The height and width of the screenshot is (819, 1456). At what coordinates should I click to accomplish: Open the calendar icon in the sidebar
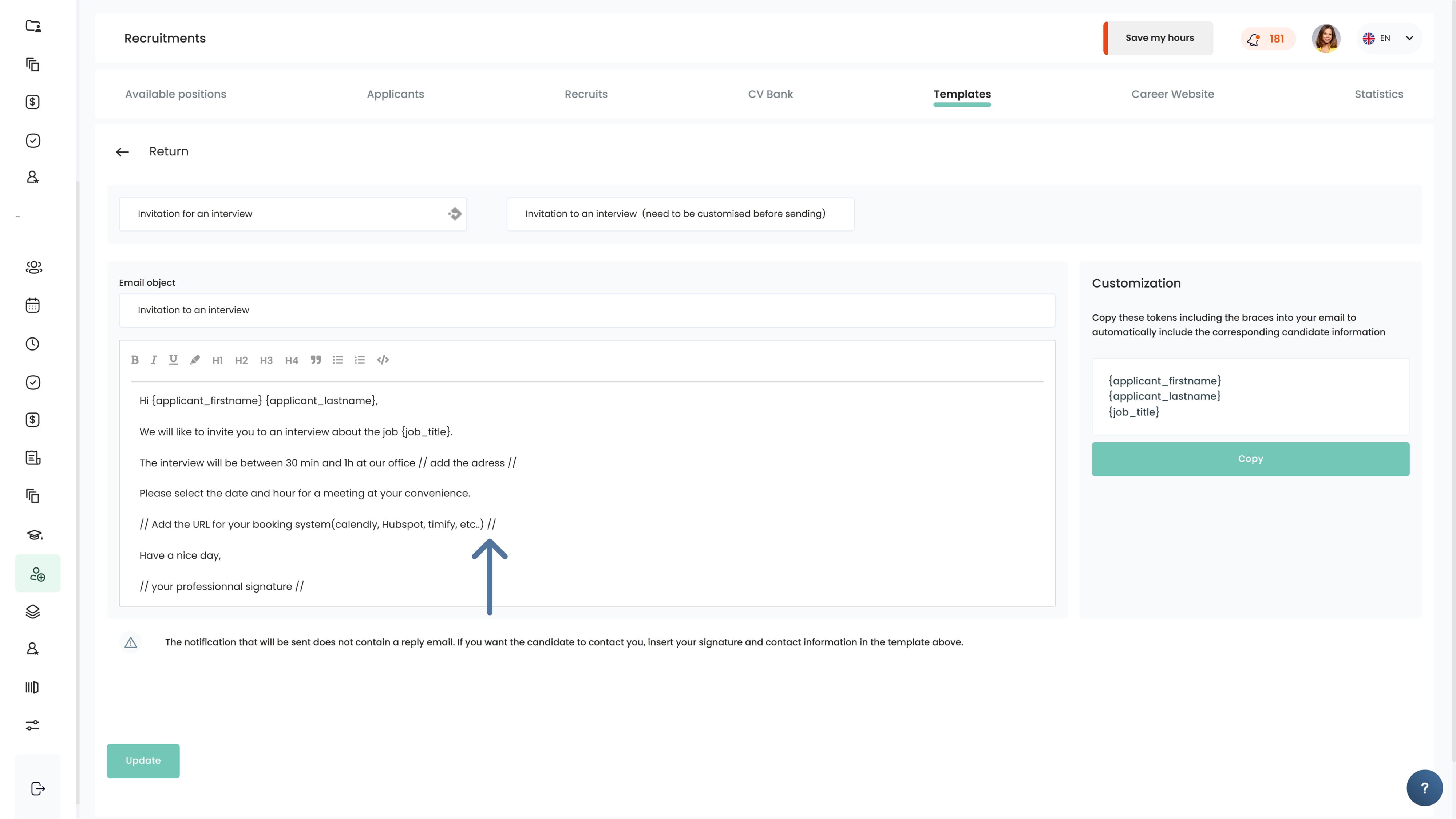(x=33, y=305)
